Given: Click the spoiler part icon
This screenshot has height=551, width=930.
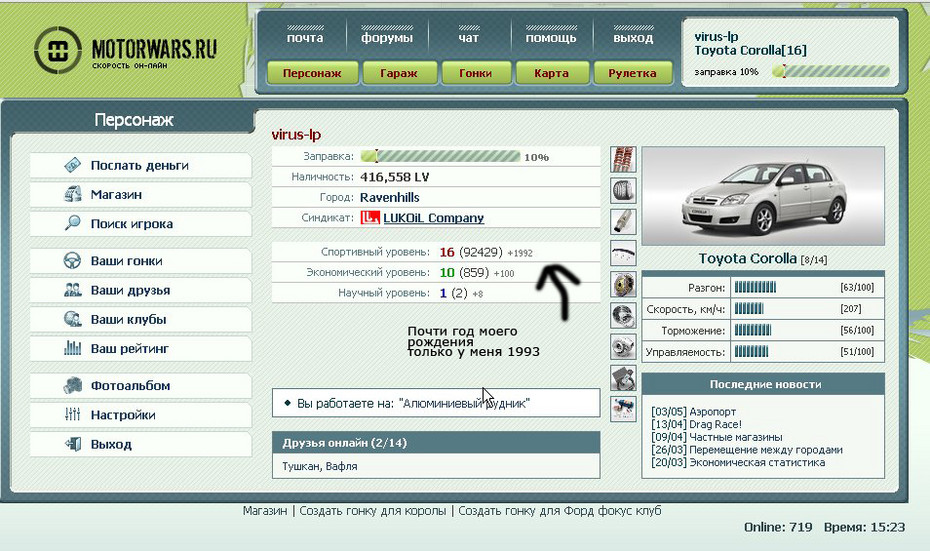Looking at the screenshot, I should point(623,253).
